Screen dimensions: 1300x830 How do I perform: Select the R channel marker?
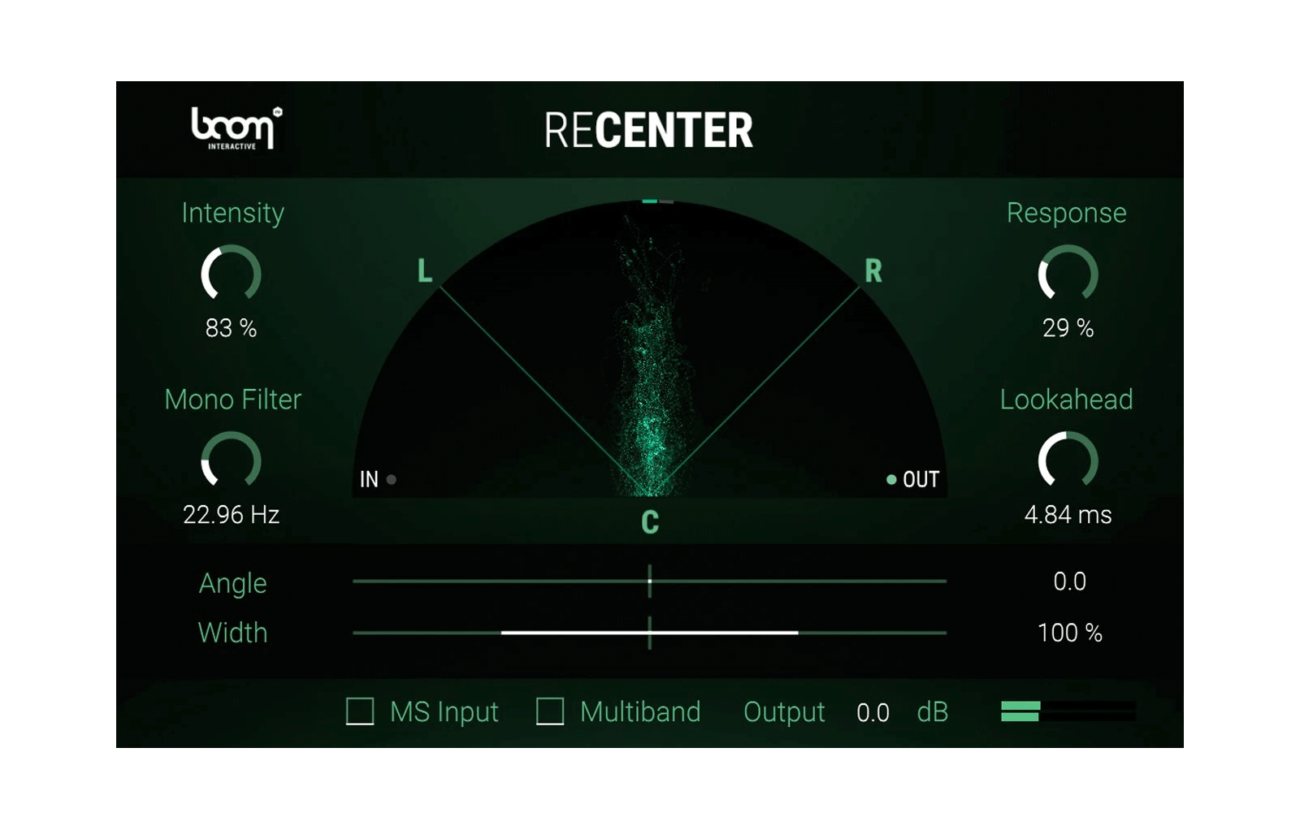click(x=872, y=271)
